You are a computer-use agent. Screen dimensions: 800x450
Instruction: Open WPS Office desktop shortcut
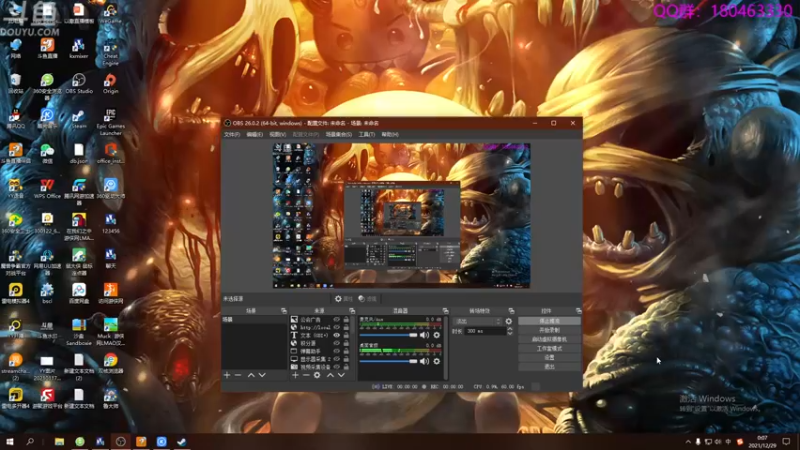pos(47,189)
